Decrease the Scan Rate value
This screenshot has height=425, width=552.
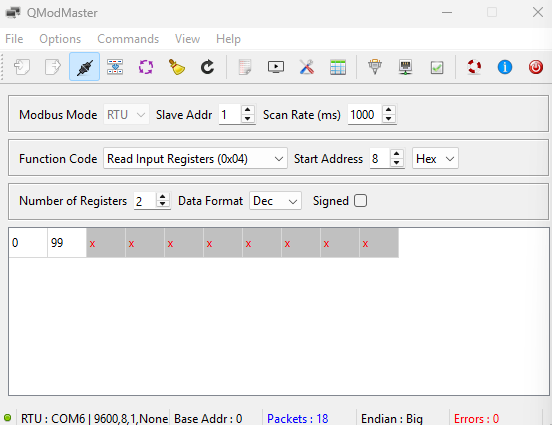click(389, 119)
